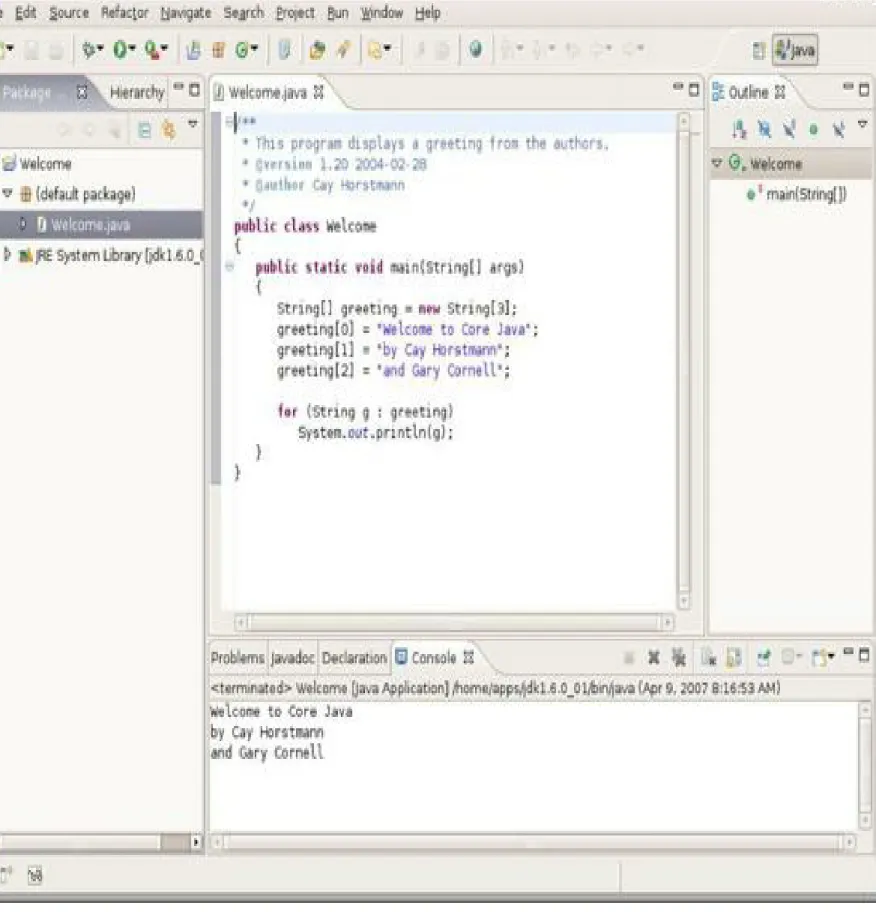Click the Open Task toolbar icon
876x912 pixels.
317,51
